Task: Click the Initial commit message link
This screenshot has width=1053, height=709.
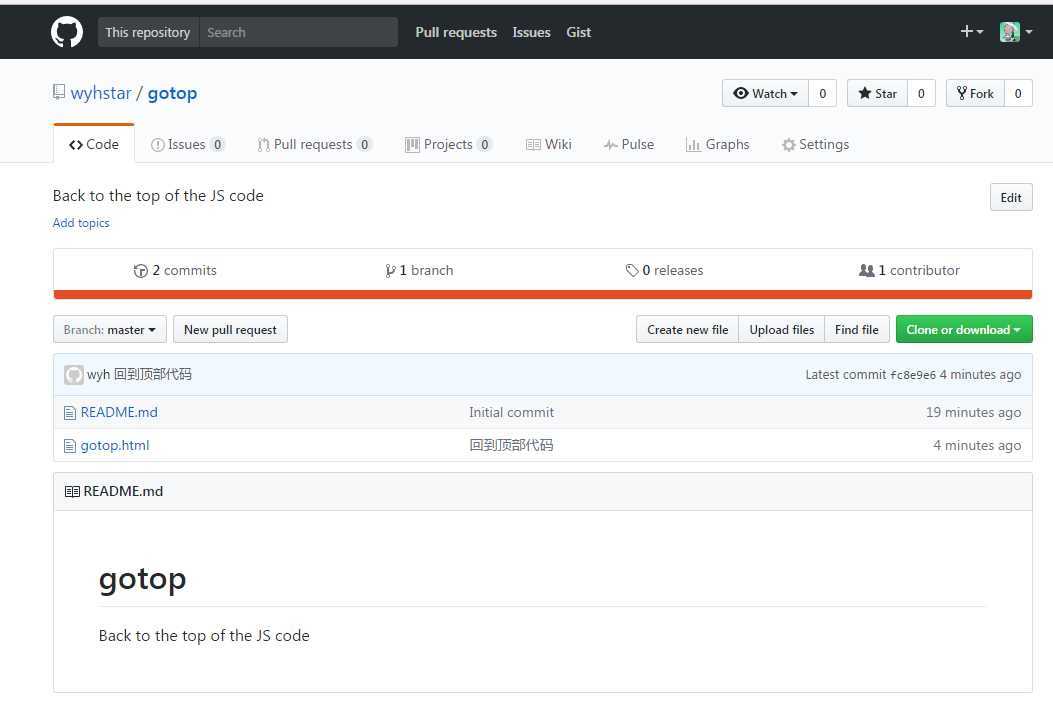Action: tap(511, 412)
